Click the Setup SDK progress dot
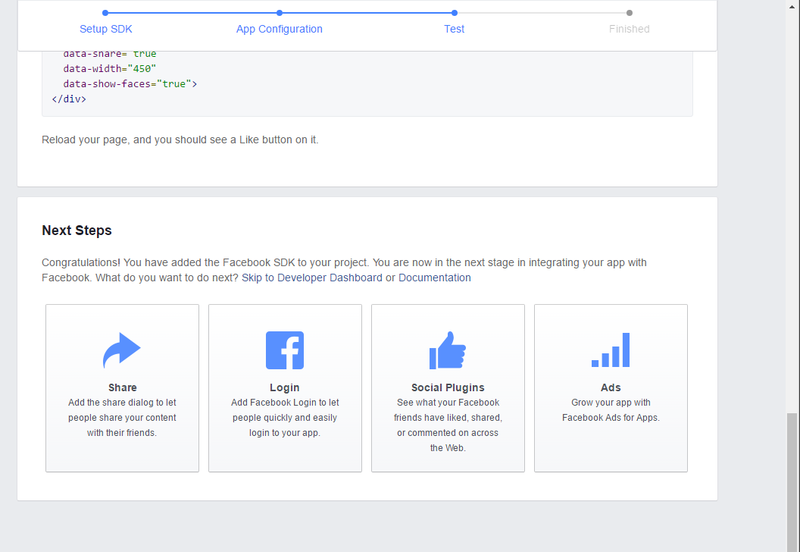The image size is (800, 552). [x=105, y=13]
